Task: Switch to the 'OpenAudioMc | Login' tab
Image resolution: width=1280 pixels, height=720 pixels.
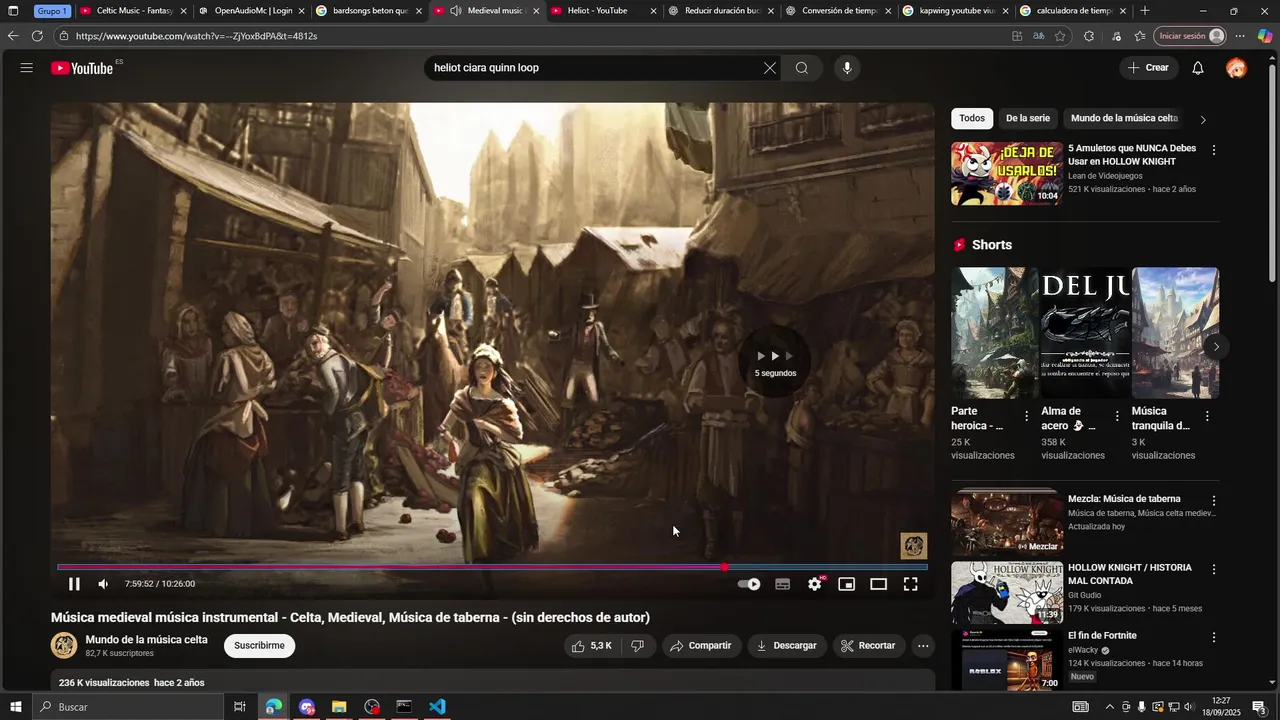Action: [x=251, y=11]
